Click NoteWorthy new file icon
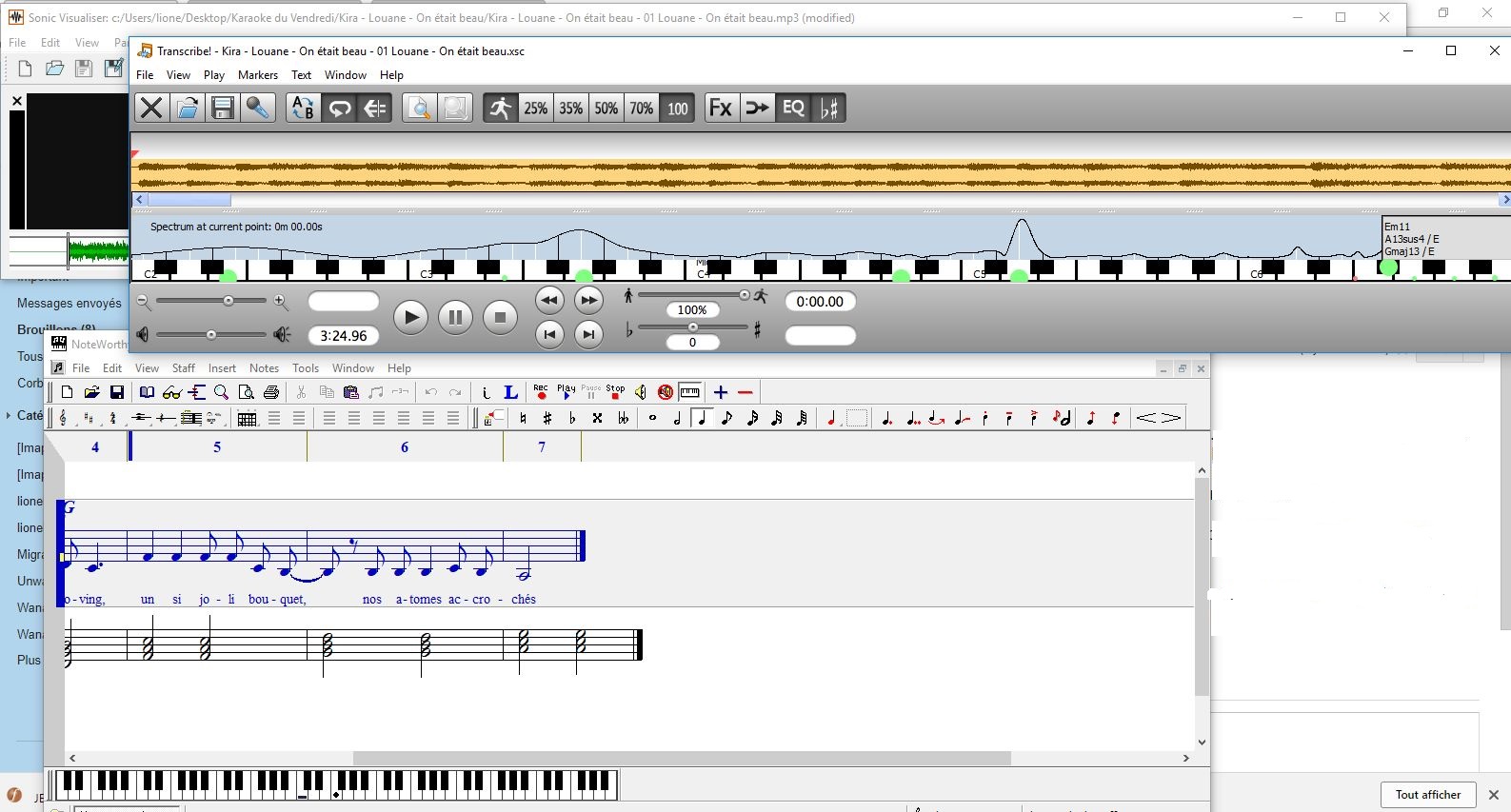Screen dimensions: 1511x812 point(67,392)
